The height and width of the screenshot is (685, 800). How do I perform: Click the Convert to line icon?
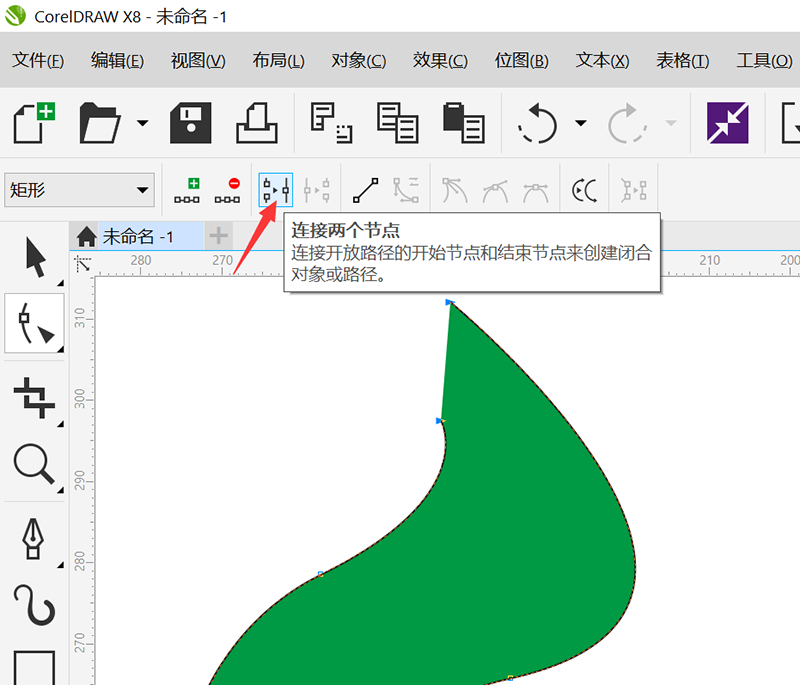(366, 189)
